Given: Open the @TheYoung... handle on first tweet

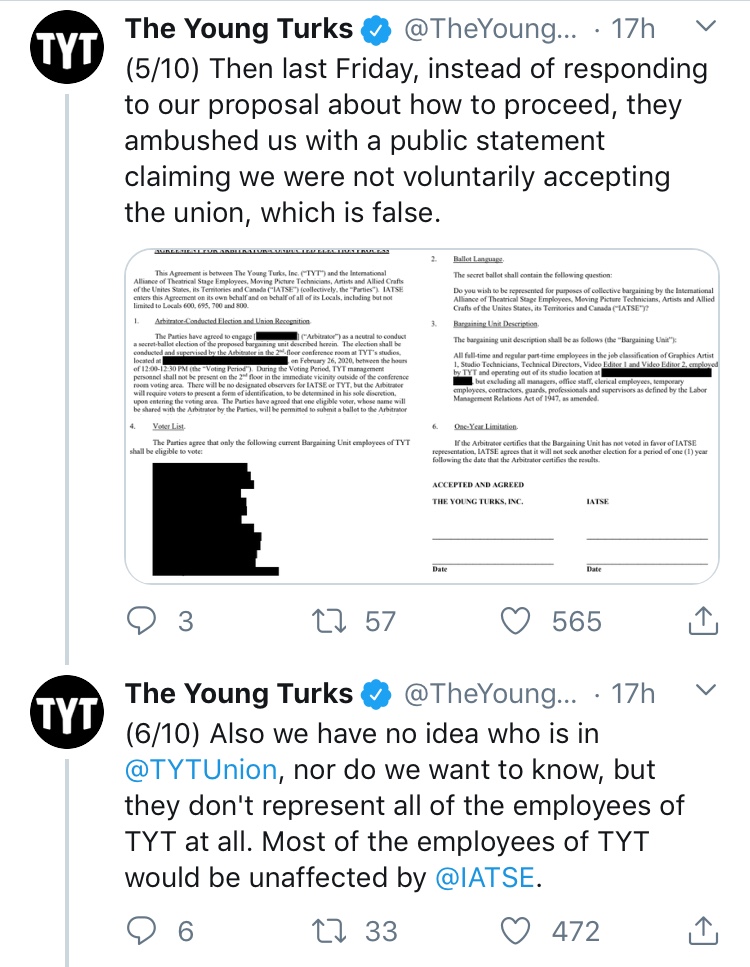Looking at the screenshot, I should 490,29.
